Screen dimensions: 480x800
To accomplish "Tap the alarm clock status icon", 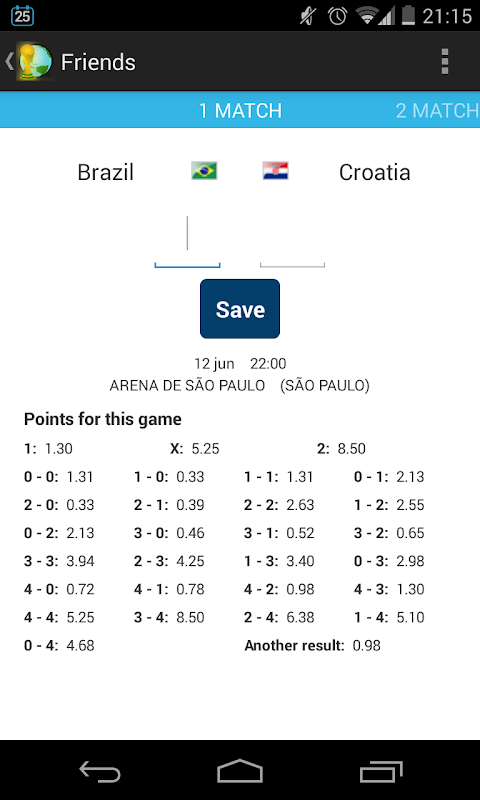I will 338,15.
